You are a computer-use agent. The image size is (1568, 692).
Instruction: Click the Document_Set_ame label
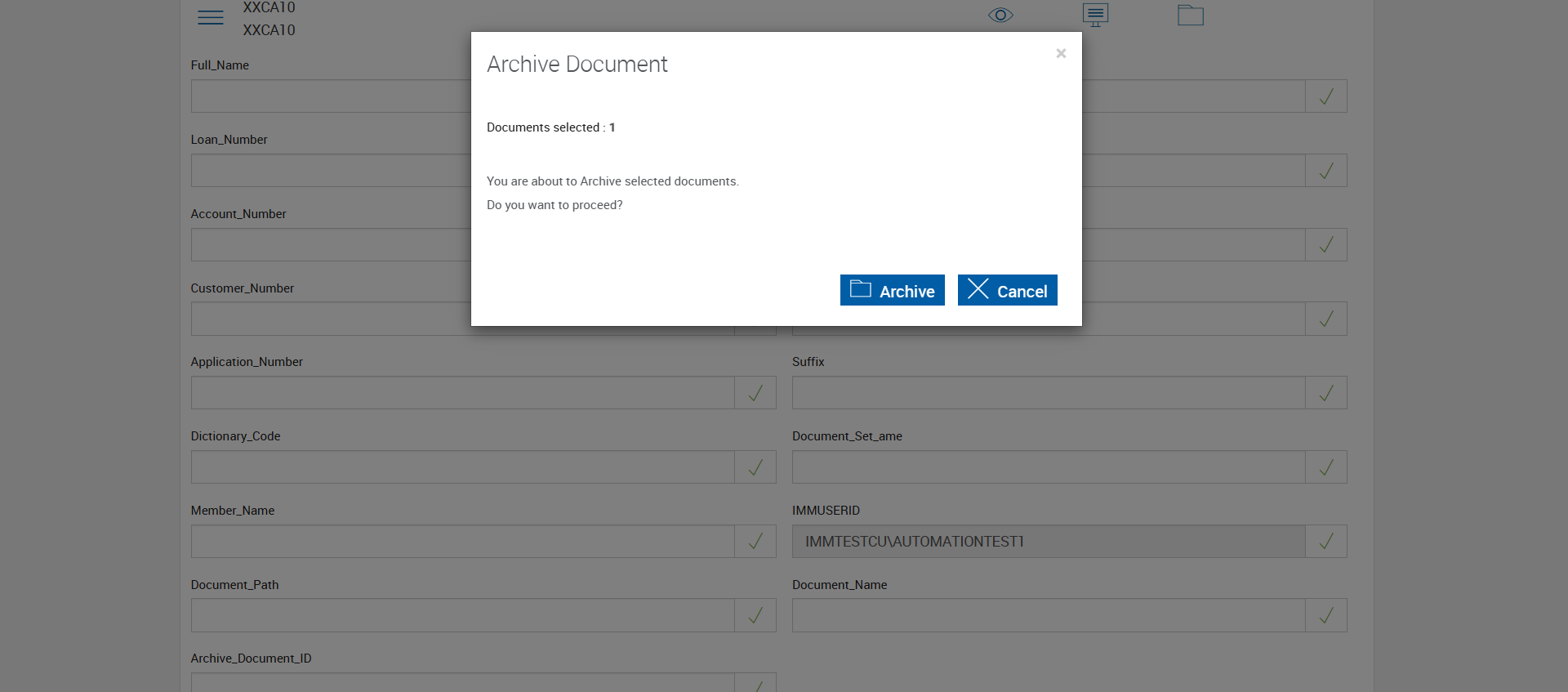pos(847,436)
